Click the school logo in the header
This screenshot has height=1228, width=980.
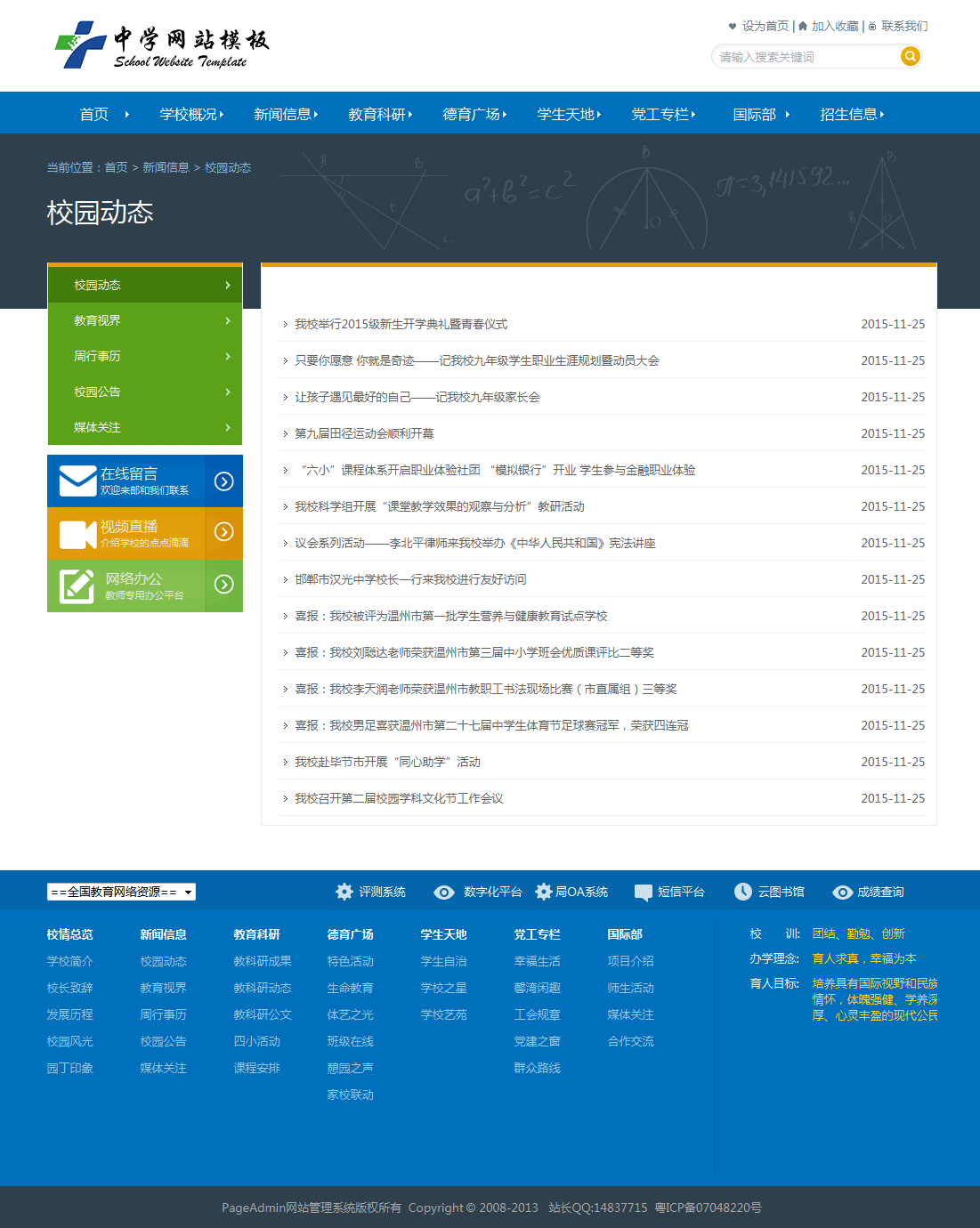(x=161, y=44)
